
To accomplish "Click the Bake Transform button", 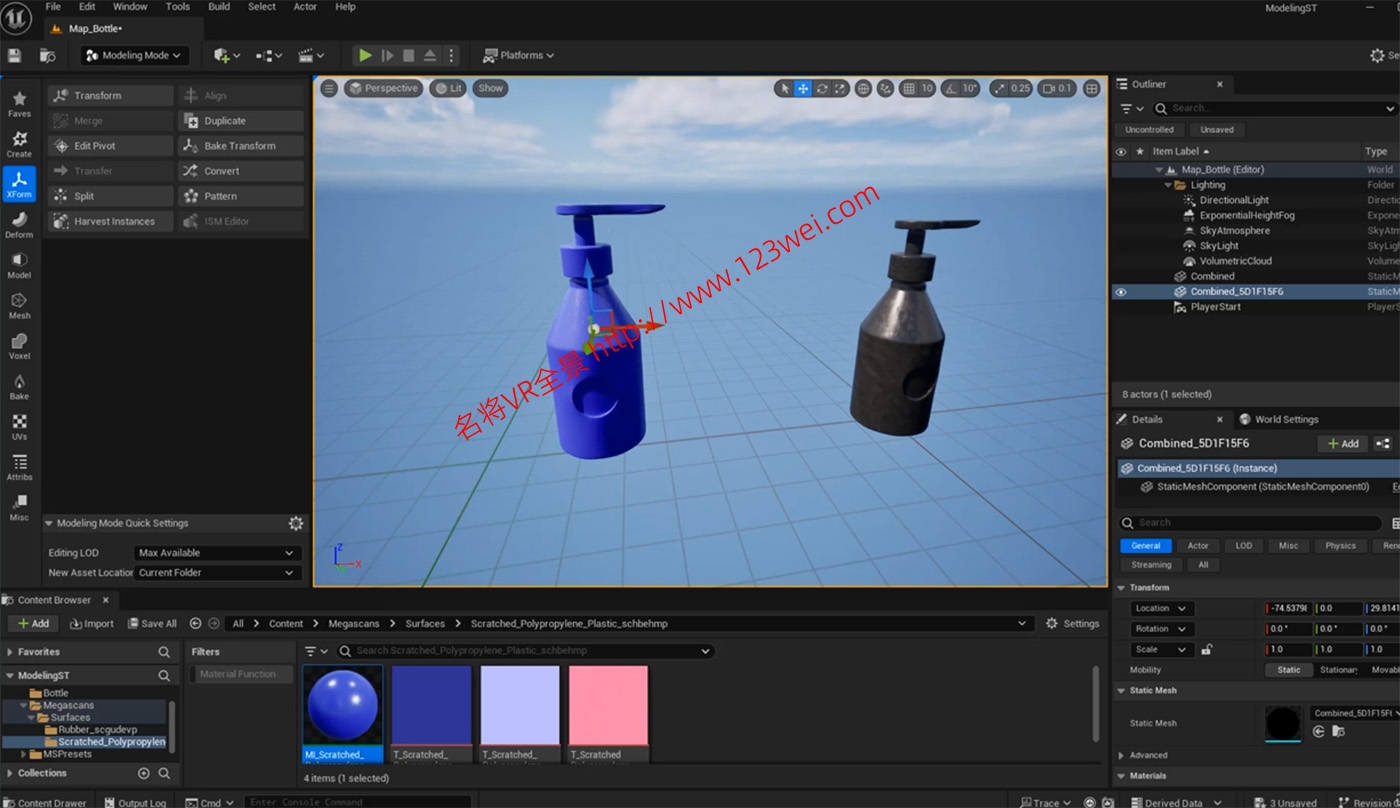I will (240, 146).
